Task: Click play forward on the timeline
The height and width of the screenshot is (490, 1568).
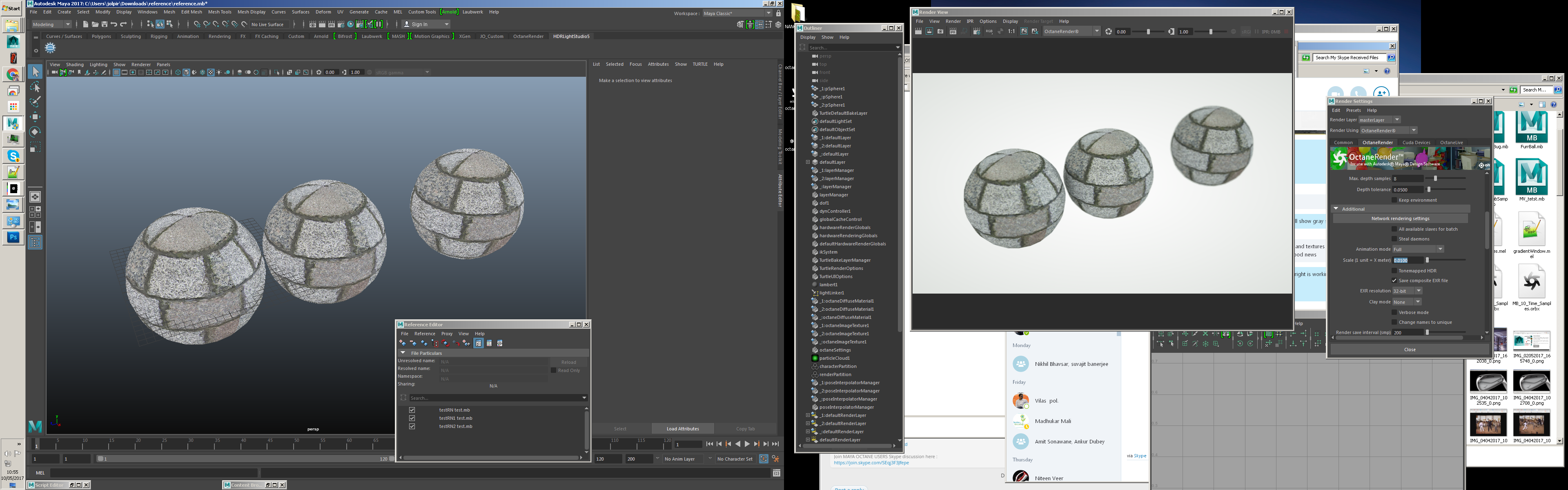Action: (x=747, y=444)
